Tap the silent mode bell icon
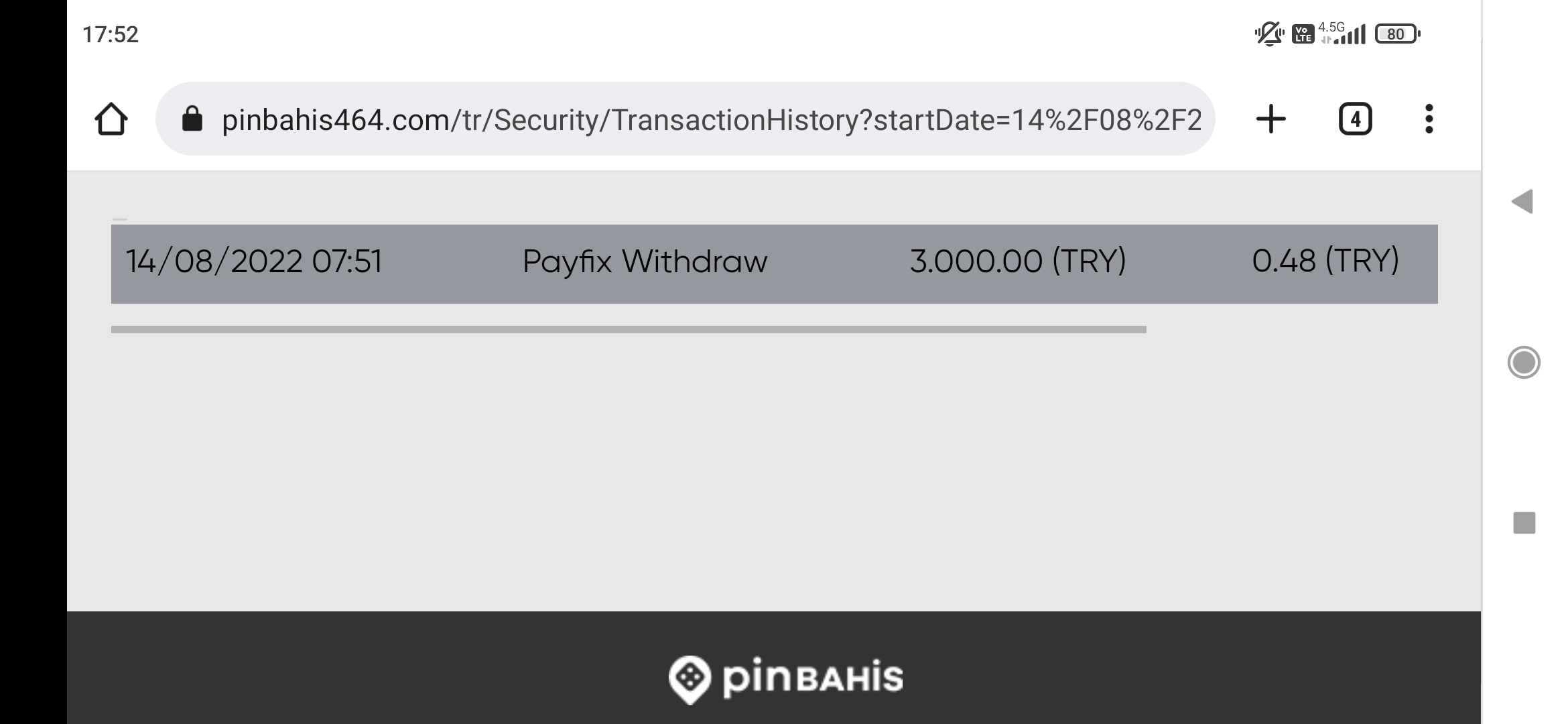The height and width of the screenshot is (724, 1568). click(1268, 34)
